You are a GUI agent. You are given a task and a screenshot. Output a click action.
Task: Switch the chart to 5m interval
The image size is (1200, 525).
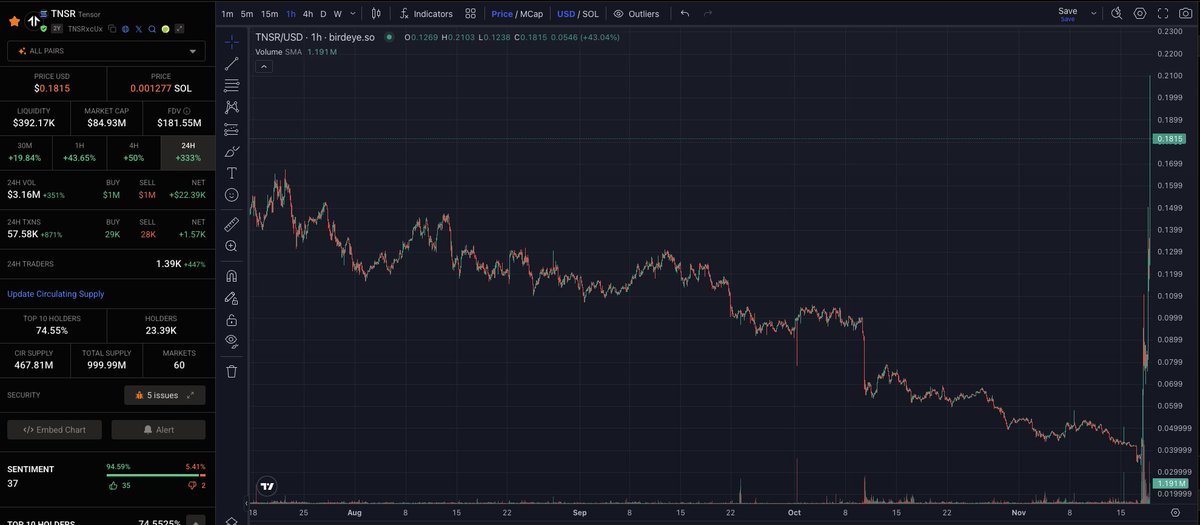[x=247, y=14]
